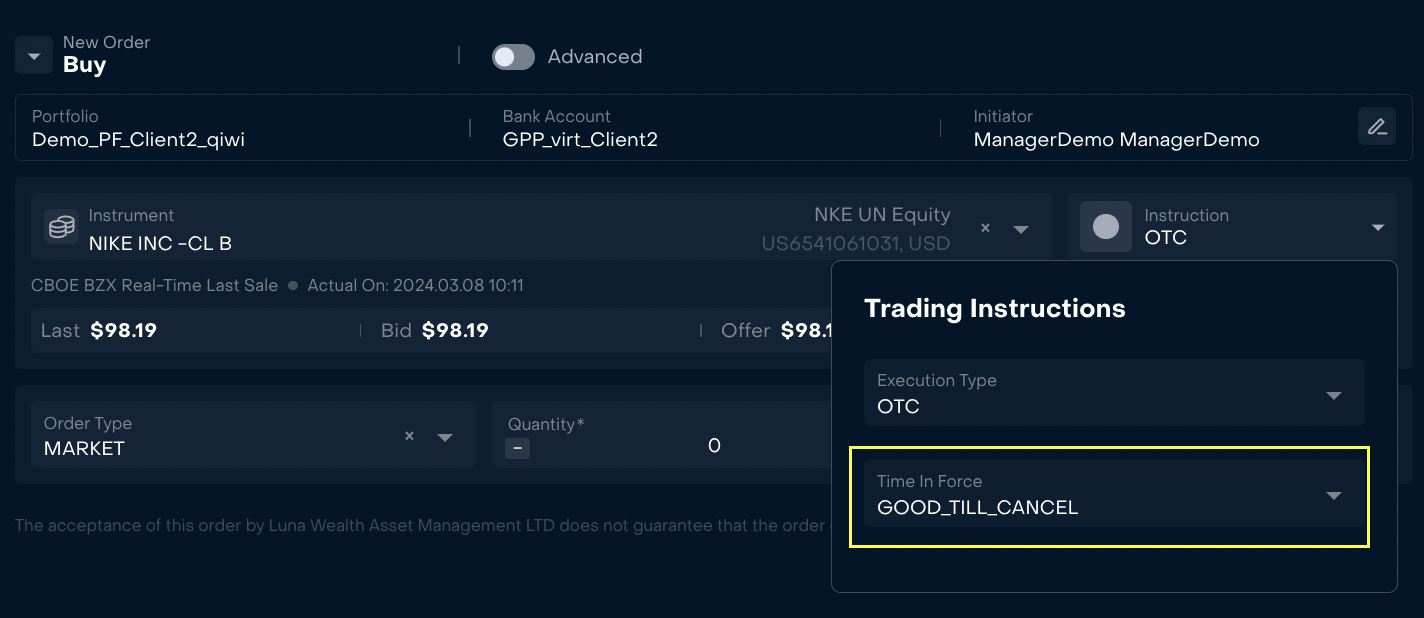Clear the MARKET order type

point(409,436)
